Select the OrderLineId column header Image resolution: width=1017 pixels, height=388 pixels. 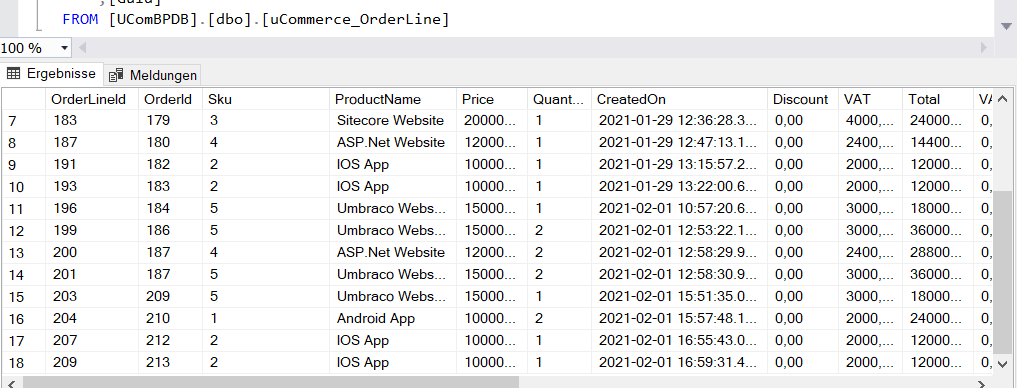point(92,99)
